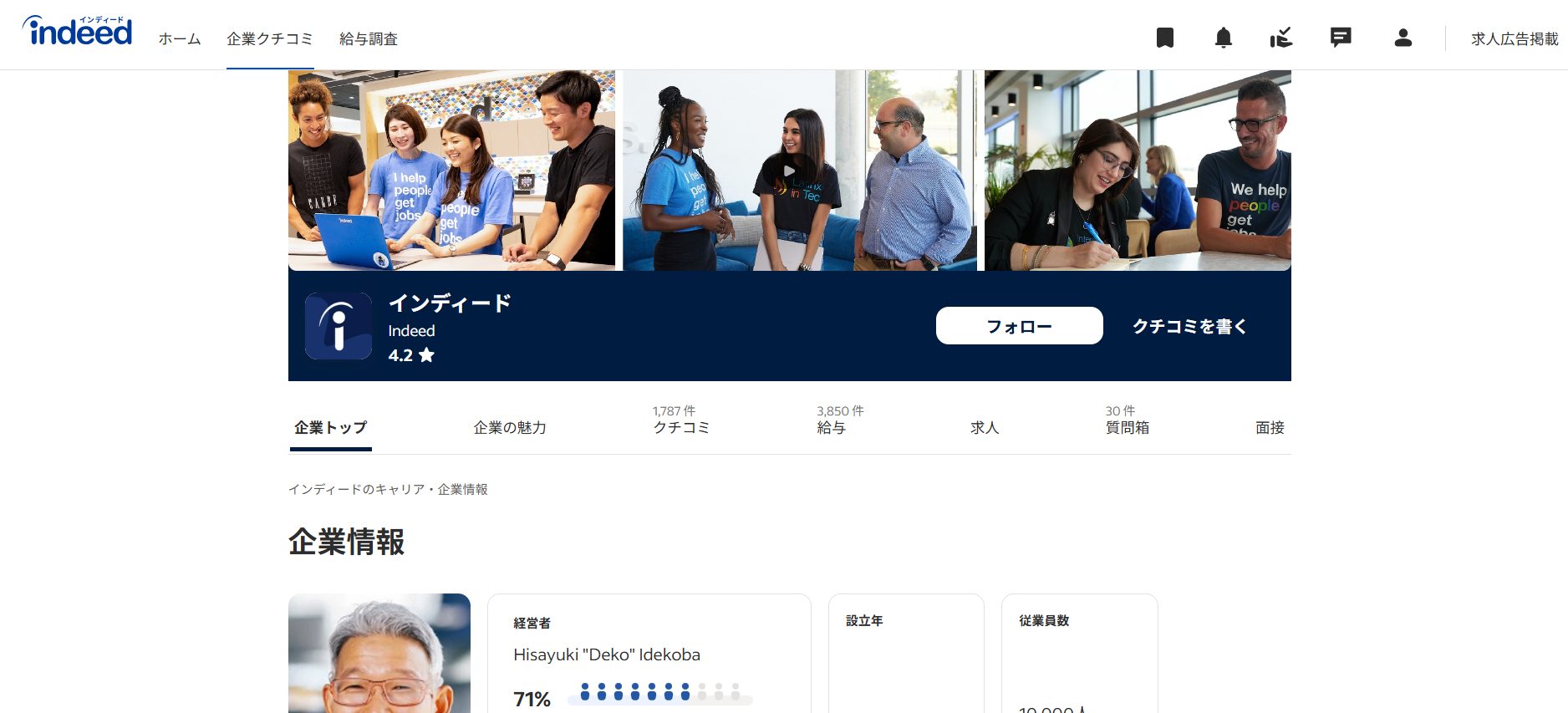Open 給与調査 in top navigation
This screenshot has width=1568, height=713.
tap(369, 38)
